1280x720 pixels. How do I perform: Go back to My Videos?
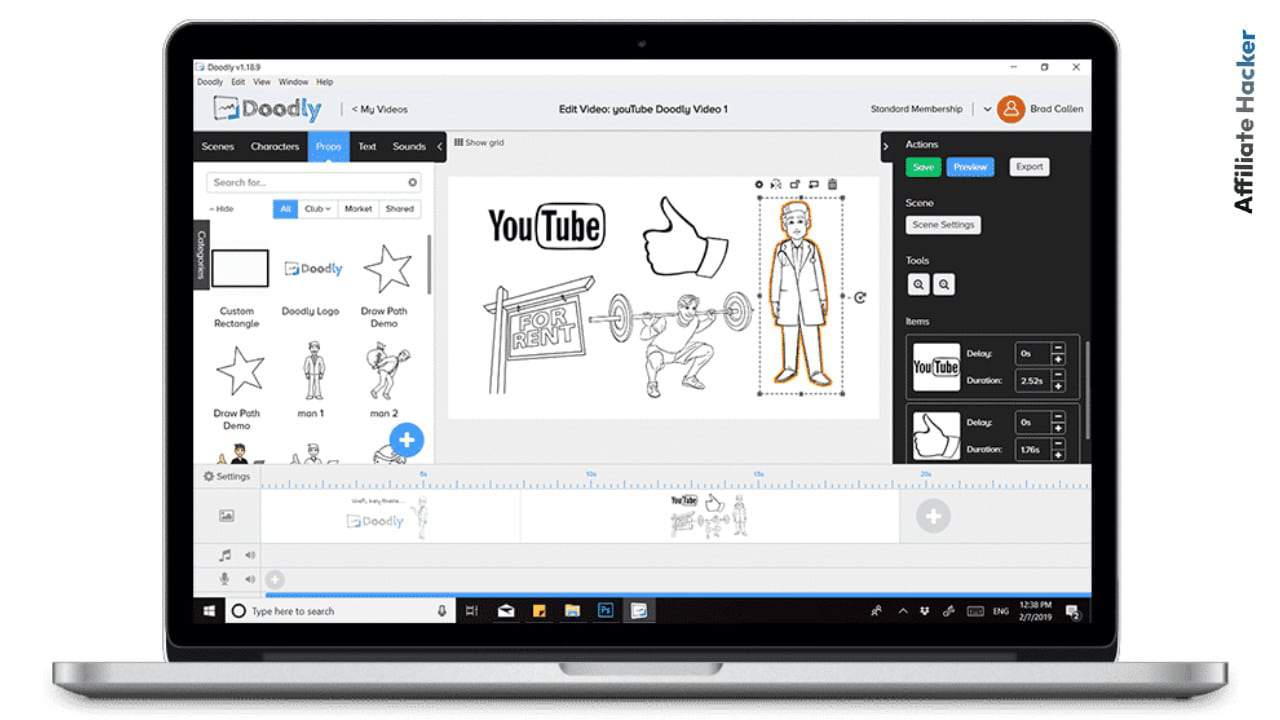(379, 109)
